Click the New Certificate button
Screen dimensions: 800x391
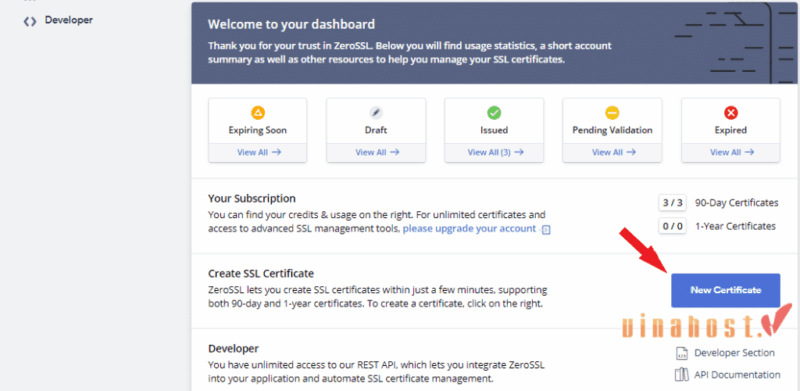pos(726,290)
